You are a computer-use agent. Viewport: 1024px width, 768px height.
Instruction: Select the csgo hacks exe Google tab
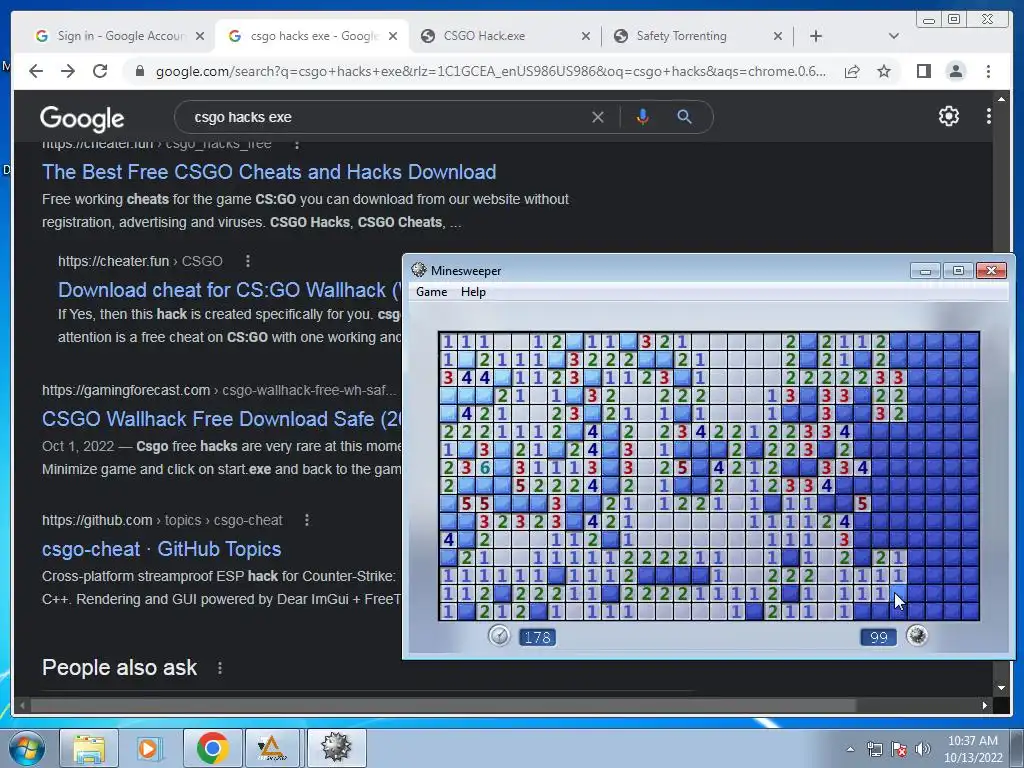pos(314,36)
